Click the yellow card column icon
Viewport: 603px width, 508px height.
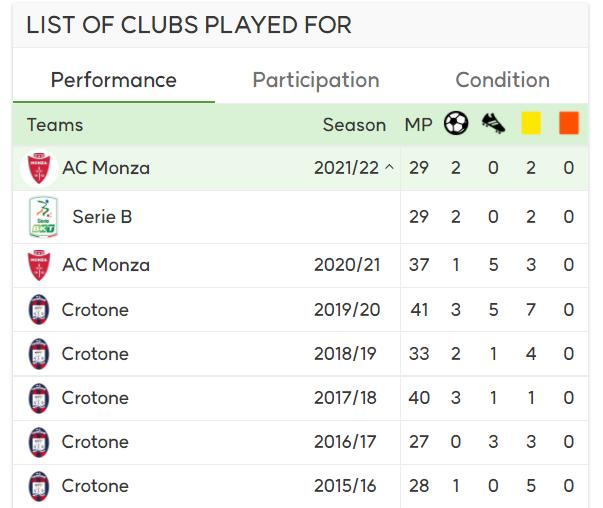[x=531, y=123]
